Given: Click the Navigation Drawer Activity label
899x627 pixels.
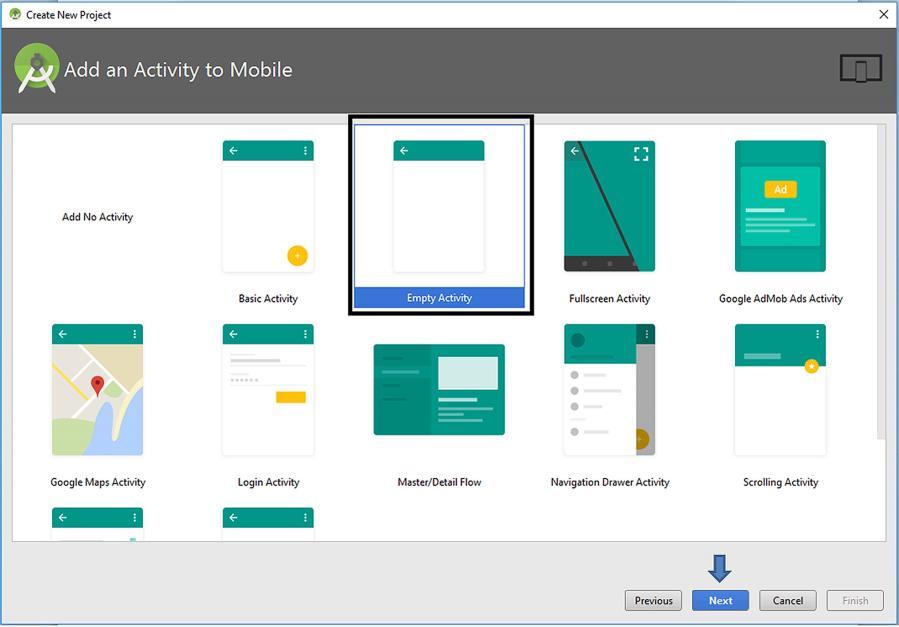Looking at the screenshot, I should (609, 482).
